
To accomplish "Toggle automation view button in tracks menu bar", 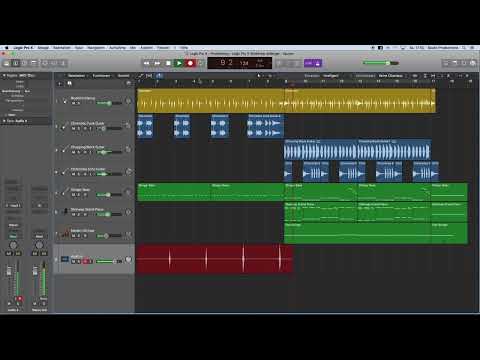I will (141, 76).
